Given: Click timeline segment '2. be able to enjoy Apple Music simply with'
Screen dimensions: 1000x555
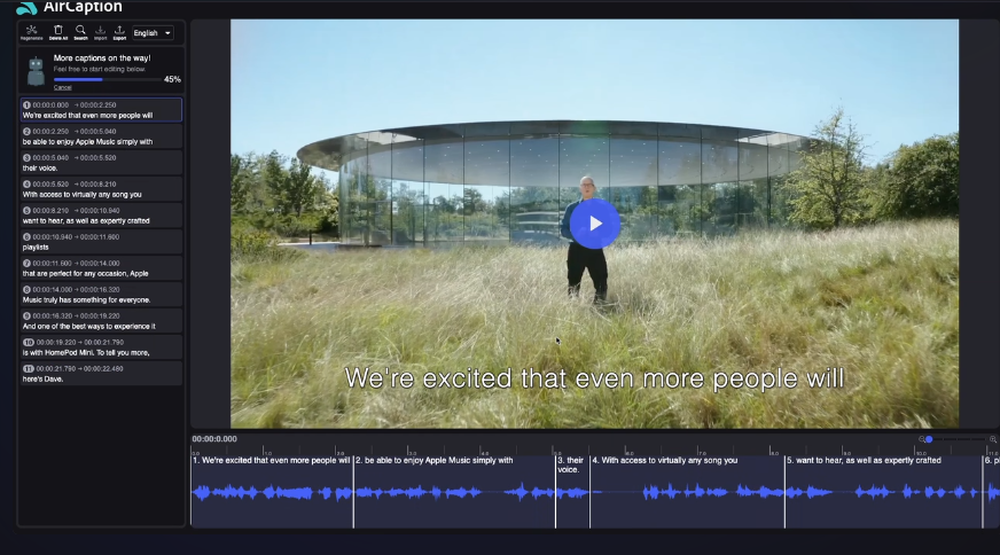Looking at the screenshot, I should click(x=455, y=491).
